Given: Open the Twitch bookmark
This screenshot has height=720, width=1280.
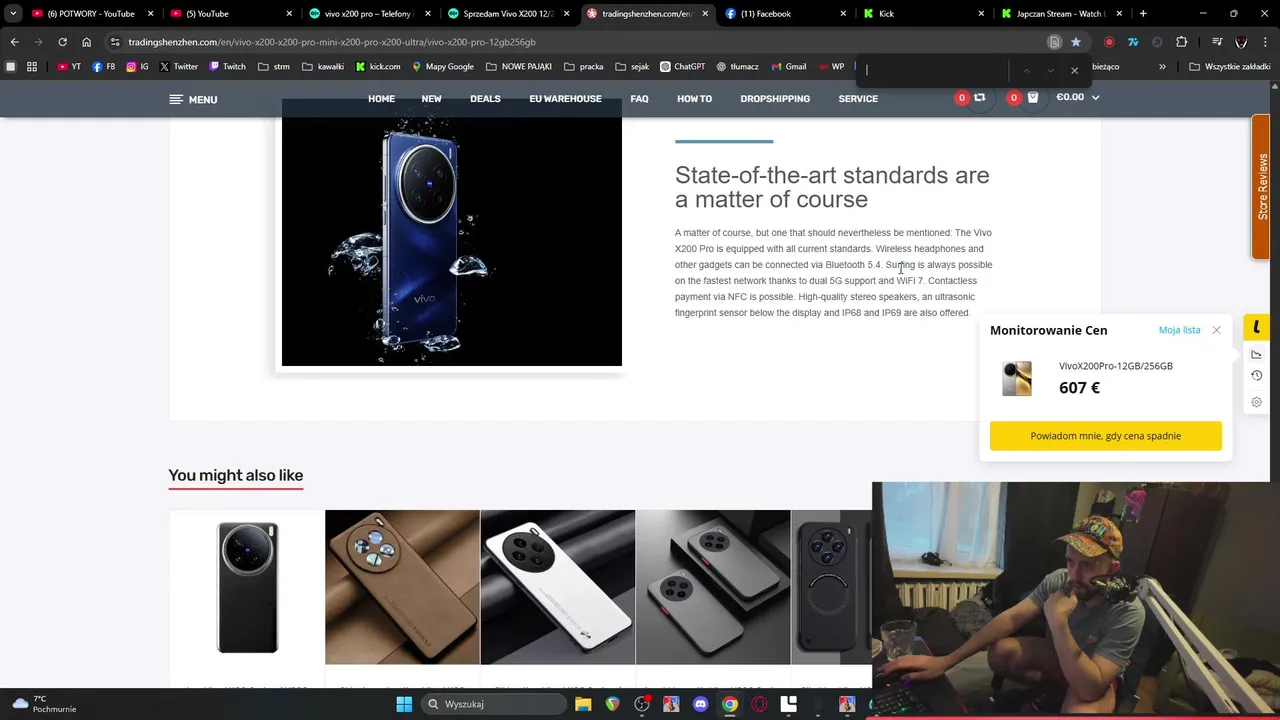Looking at the screenshot, I should tap(227, 67).
